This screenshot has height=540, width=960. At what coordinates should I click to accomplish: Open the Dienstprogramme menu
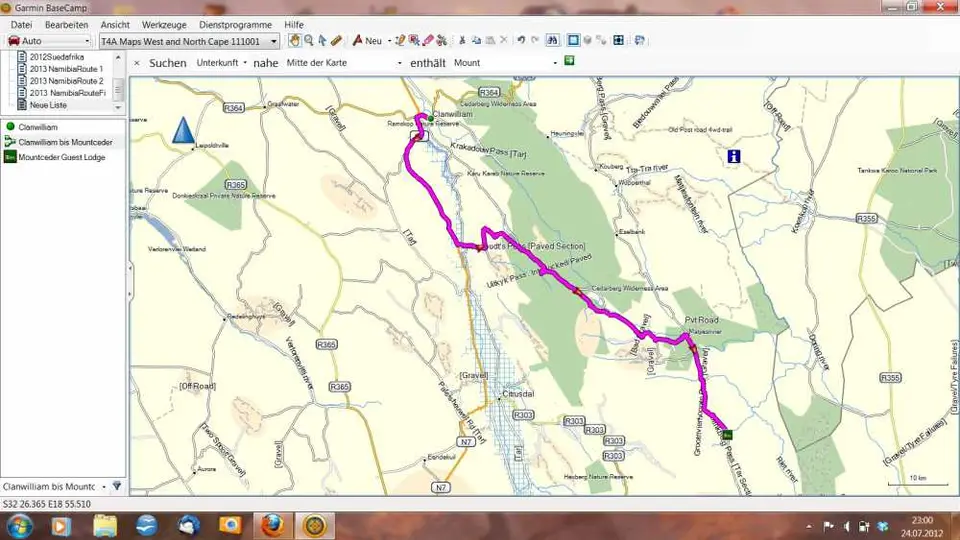point(235,24)
